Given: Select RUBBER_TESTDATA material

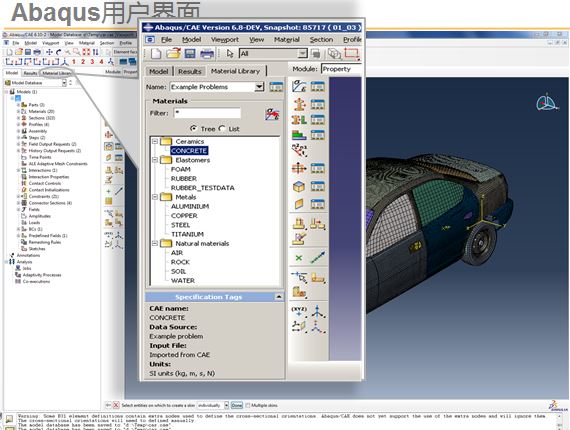Looking at the screenshot, I should pos(202,188).
